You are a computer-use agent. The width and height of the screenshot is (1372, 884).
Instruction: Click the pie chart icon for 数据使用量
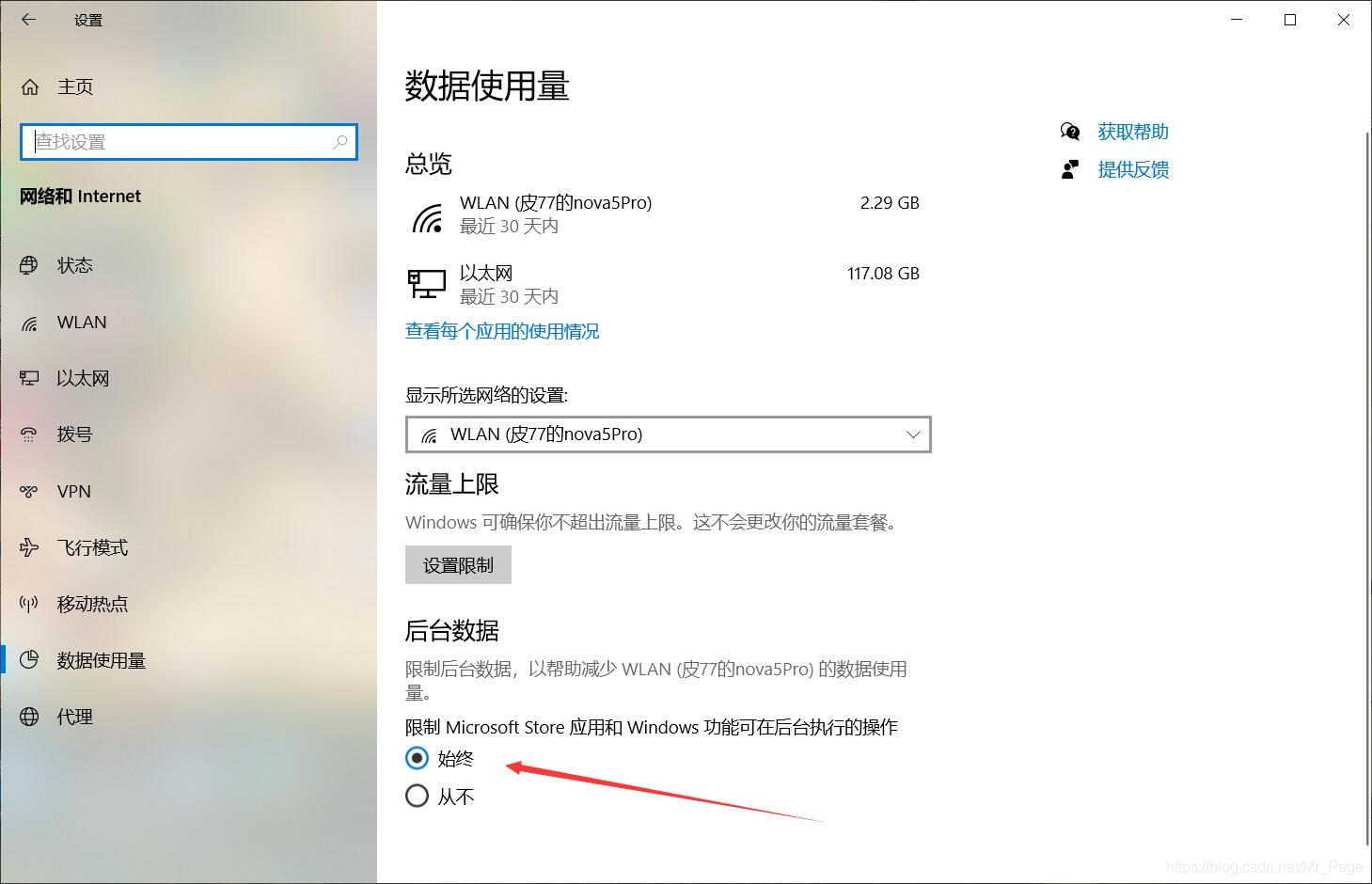[29, 660]
